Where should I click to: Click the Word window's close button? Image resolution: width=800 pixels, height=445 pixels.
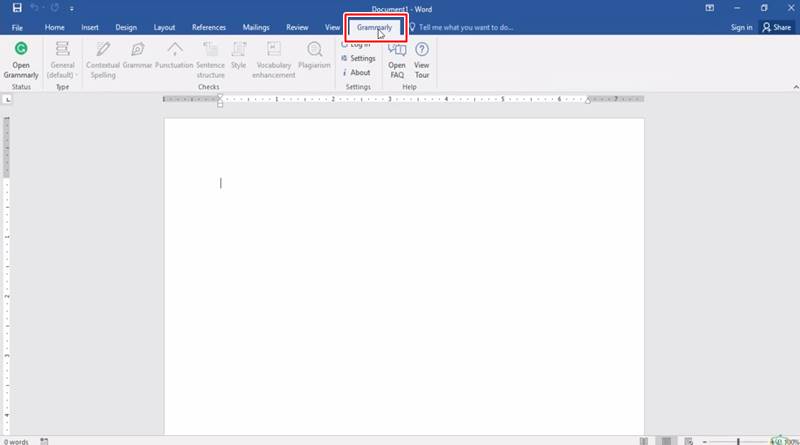tap(791, 8)
